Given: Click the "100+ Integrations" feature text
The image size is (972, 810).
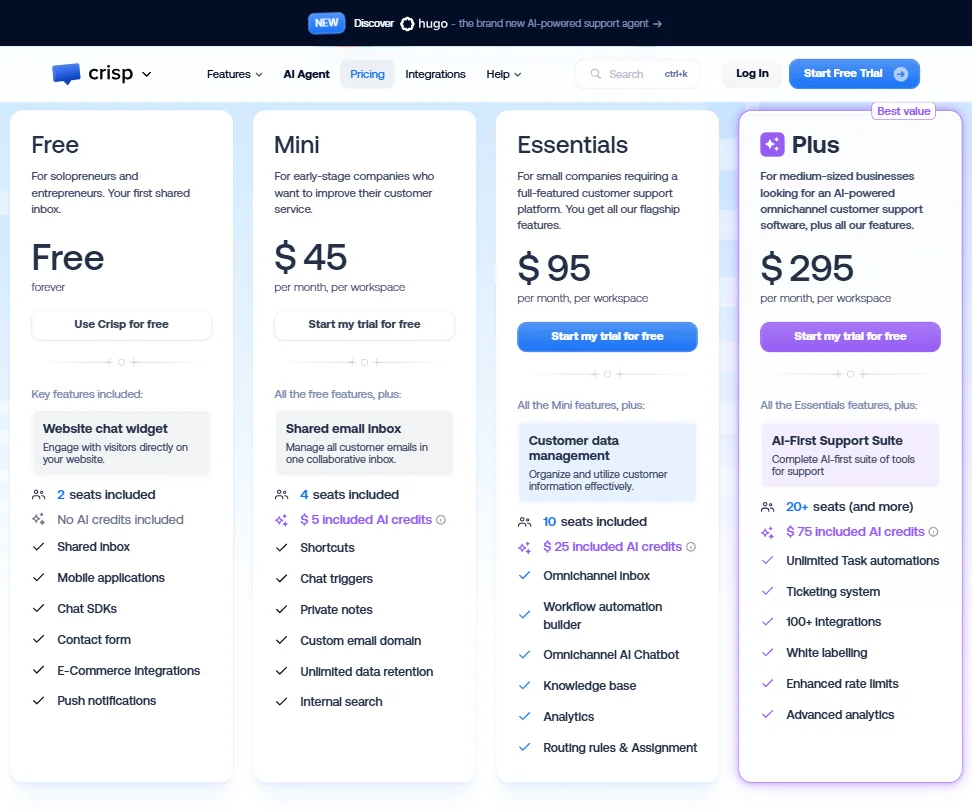Looking at the screenshot, I should (833, 622).
